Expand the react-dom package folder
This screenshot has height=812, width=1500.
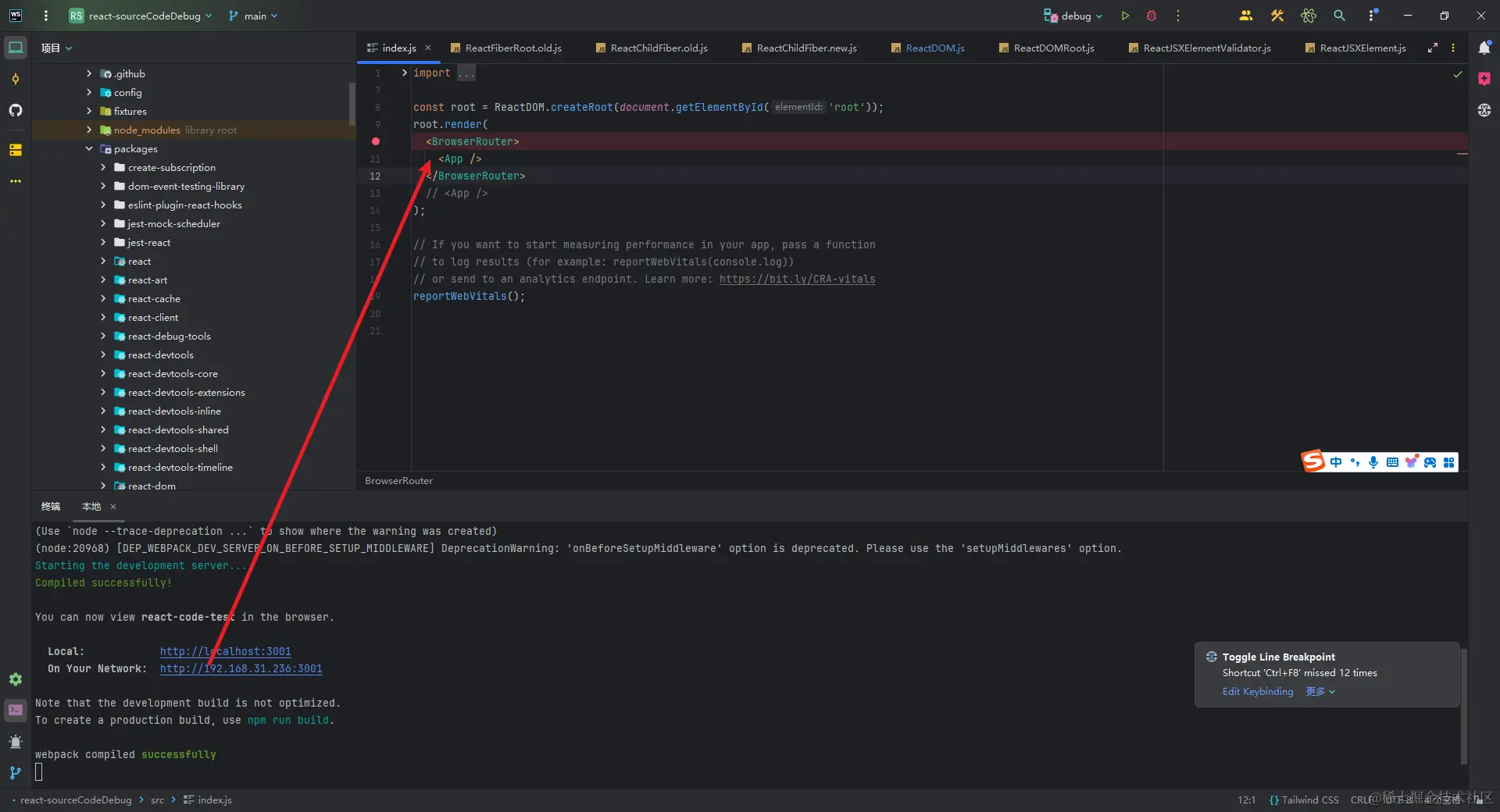pyautogui.click(x=103, y=486)
